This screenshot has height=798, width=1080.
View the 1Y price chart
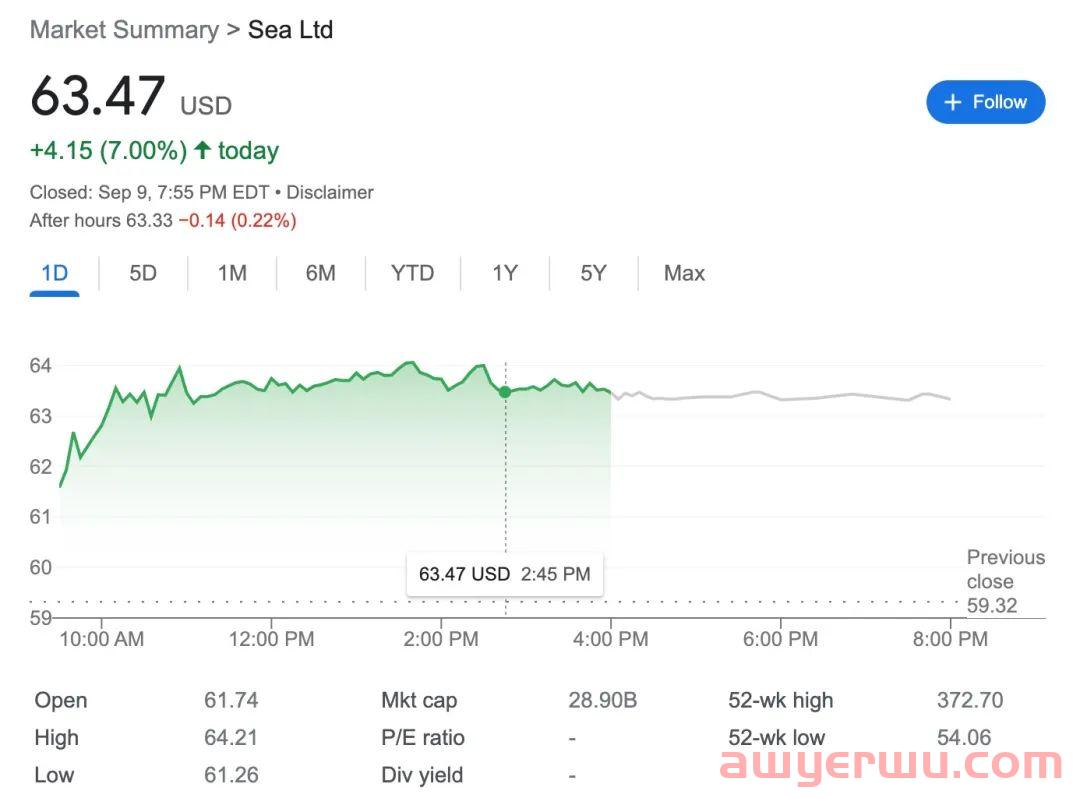click(505, 273)
